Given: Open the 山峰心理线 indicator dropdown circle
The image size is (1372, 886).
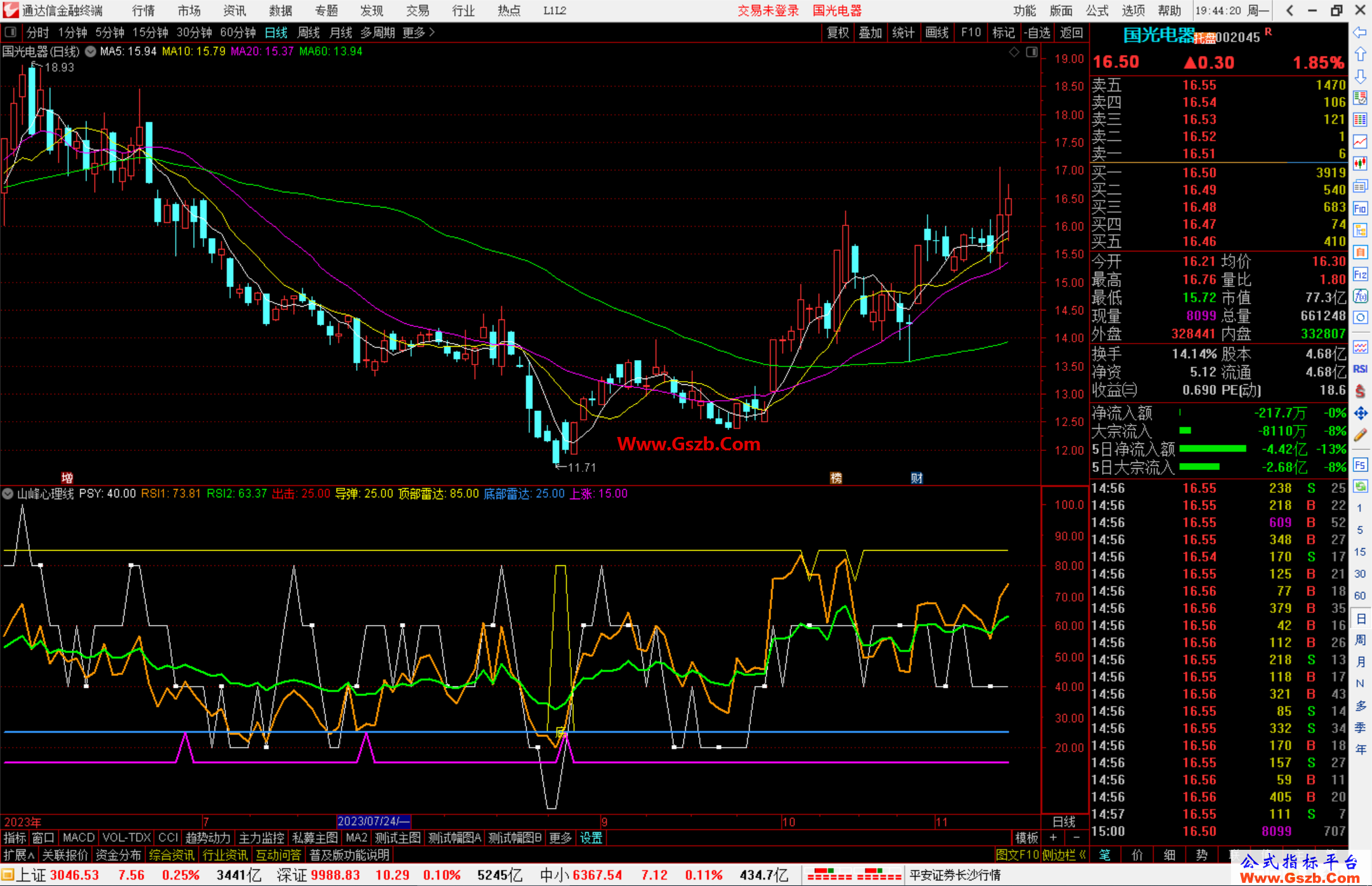Looking at the screenshot, I should pos(8,493).
